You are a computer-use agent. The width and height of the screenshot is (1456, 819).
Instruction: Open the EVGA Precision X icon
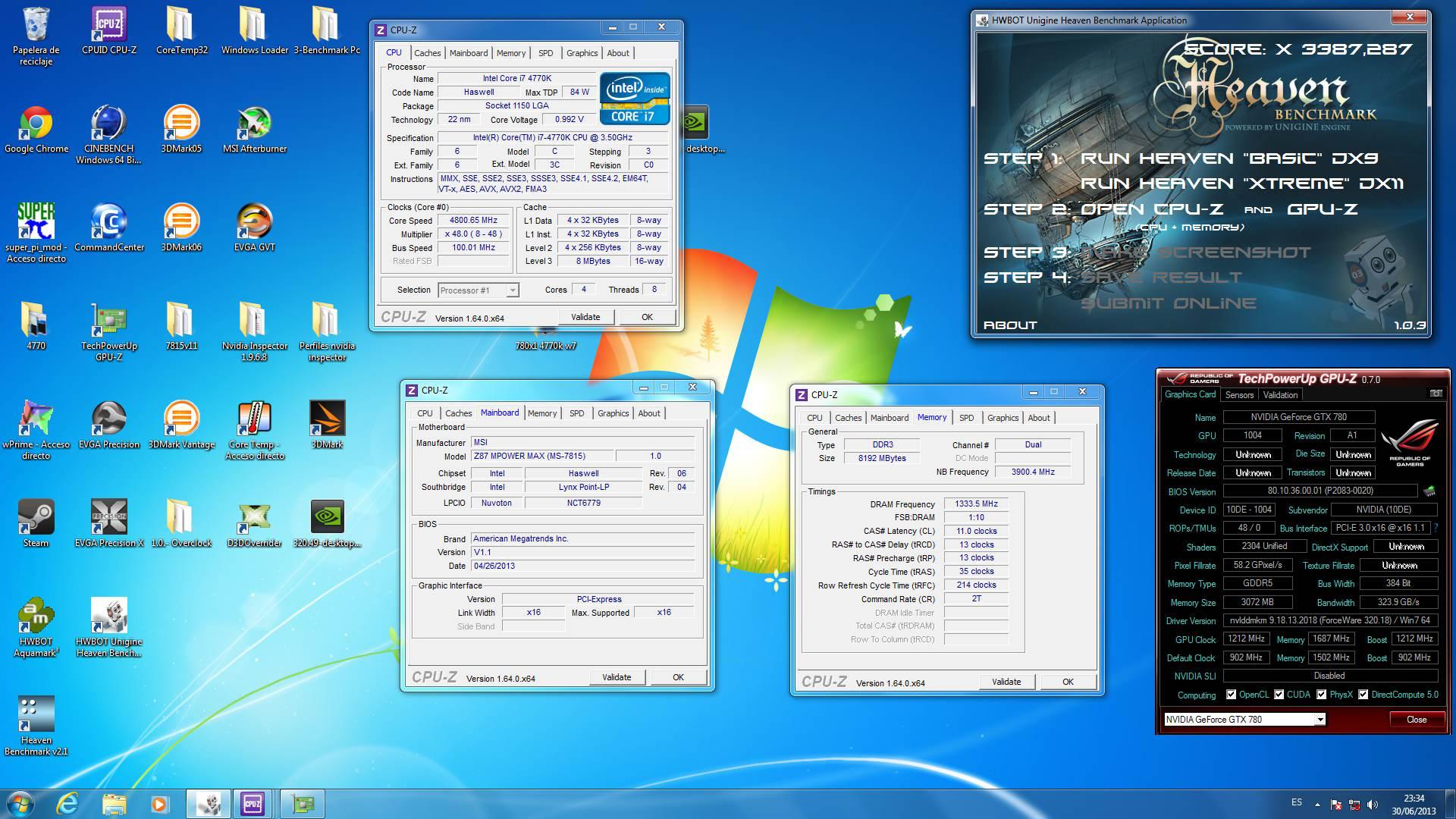(x=108, y=524)
